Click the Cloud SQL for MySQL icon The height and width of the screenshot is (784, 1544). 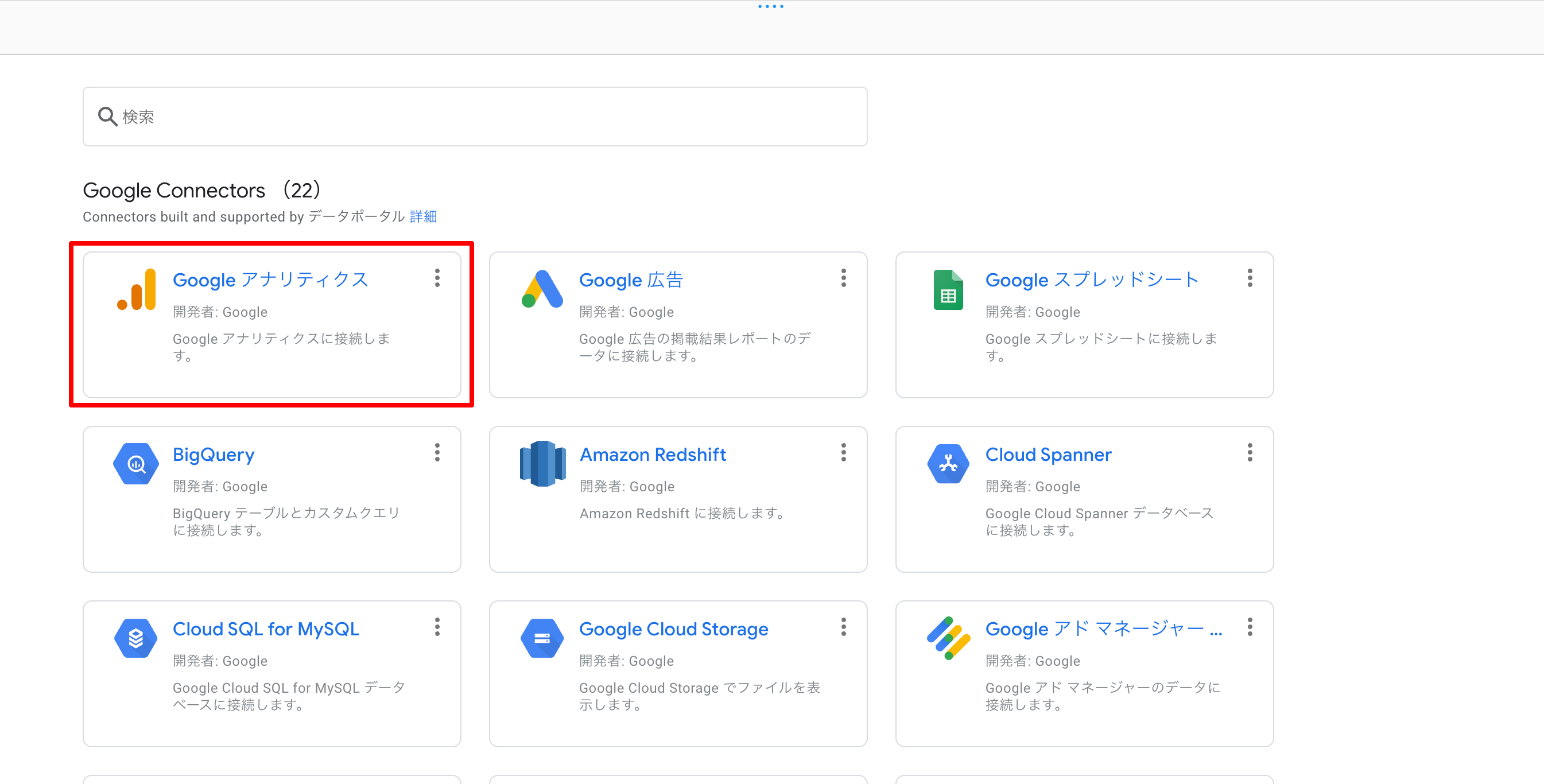(136, 638)
